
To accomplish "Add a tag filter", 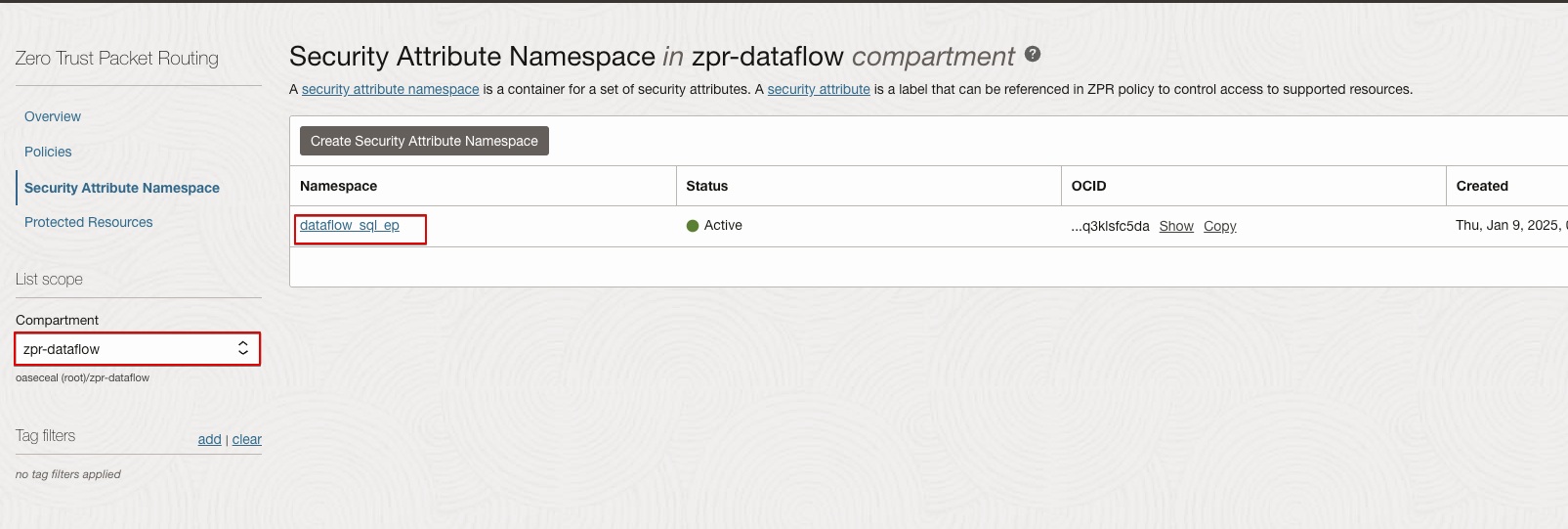I will (x=209, y=439).
